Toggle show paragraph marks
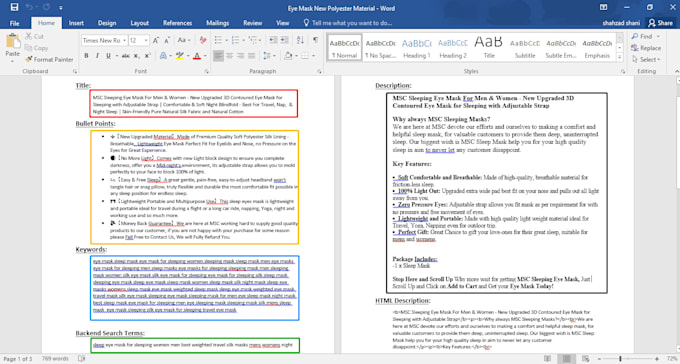 315,40
